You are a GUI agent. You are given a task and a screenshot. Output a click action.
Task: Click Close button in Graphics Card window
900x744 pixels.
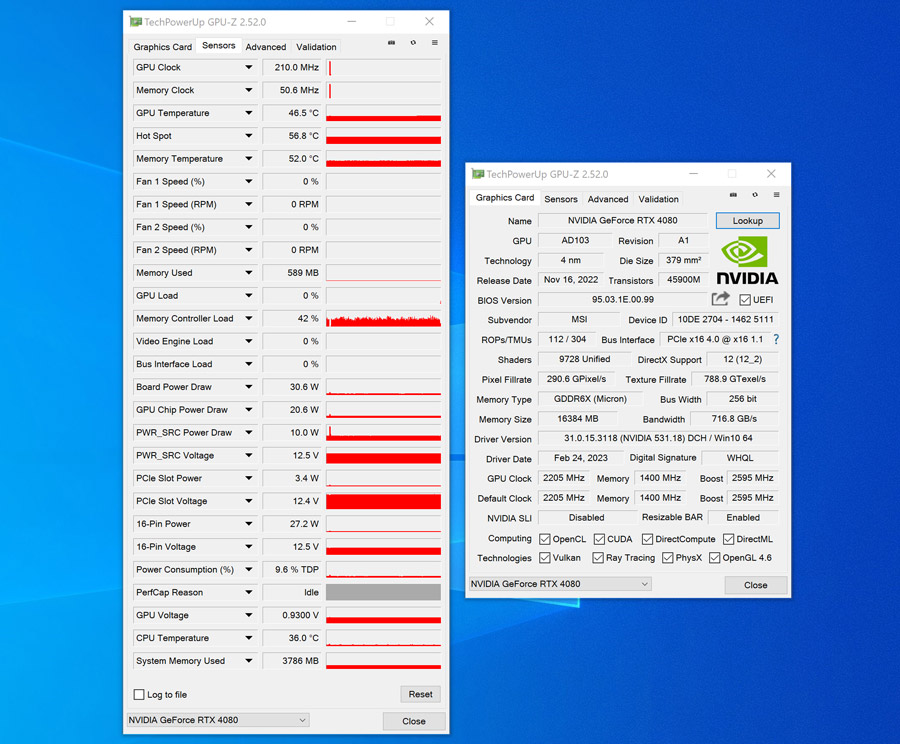coord(755,585)
